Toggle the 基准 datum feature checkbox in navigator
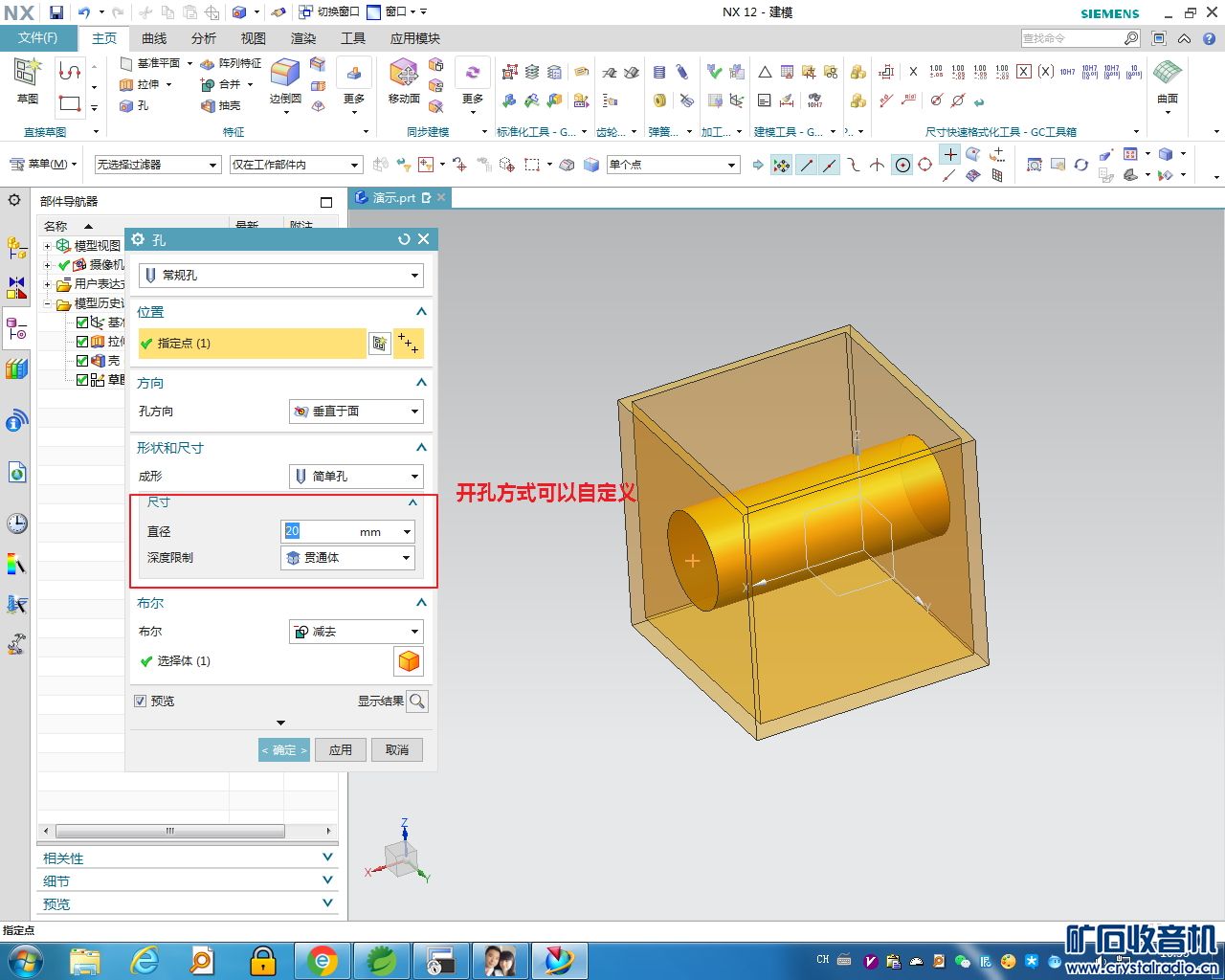This screenshot has width=1225, height=980. tap(82, 323)
